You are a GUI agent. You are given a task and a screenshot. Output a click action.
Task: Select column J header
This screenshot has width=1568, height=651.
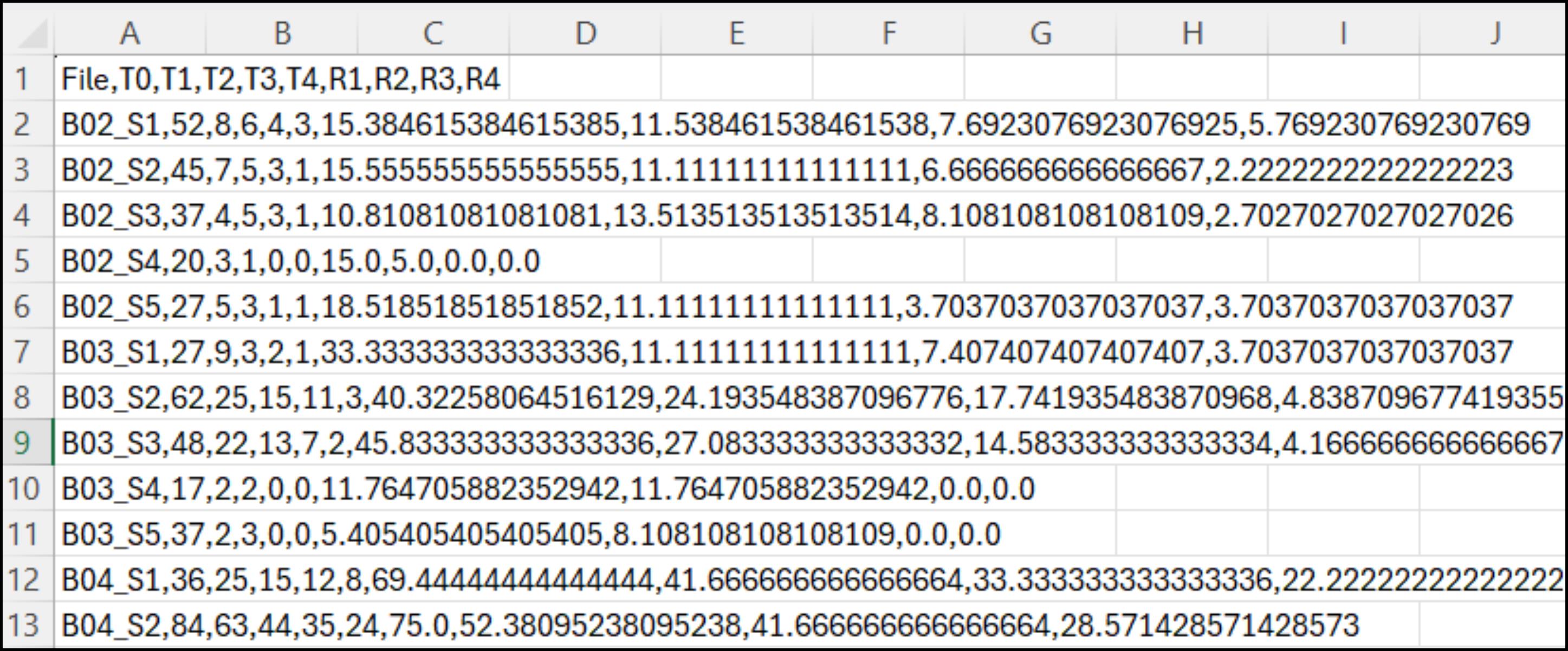[x=1494, y=34]
